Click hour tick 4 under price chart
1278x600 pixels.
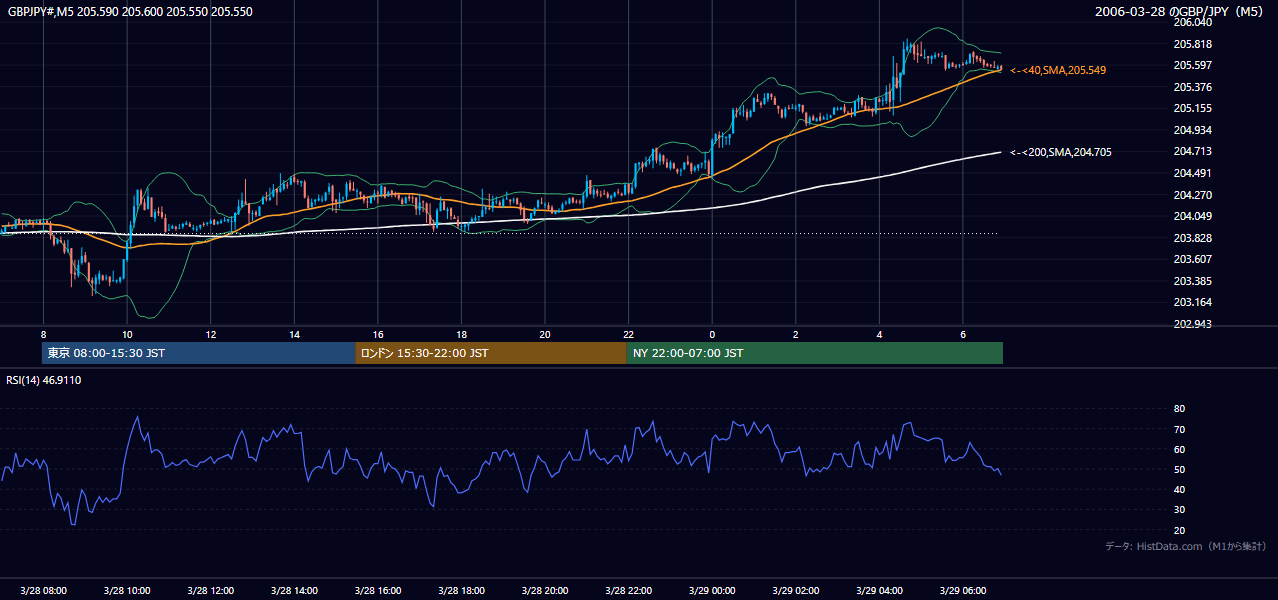880,334
